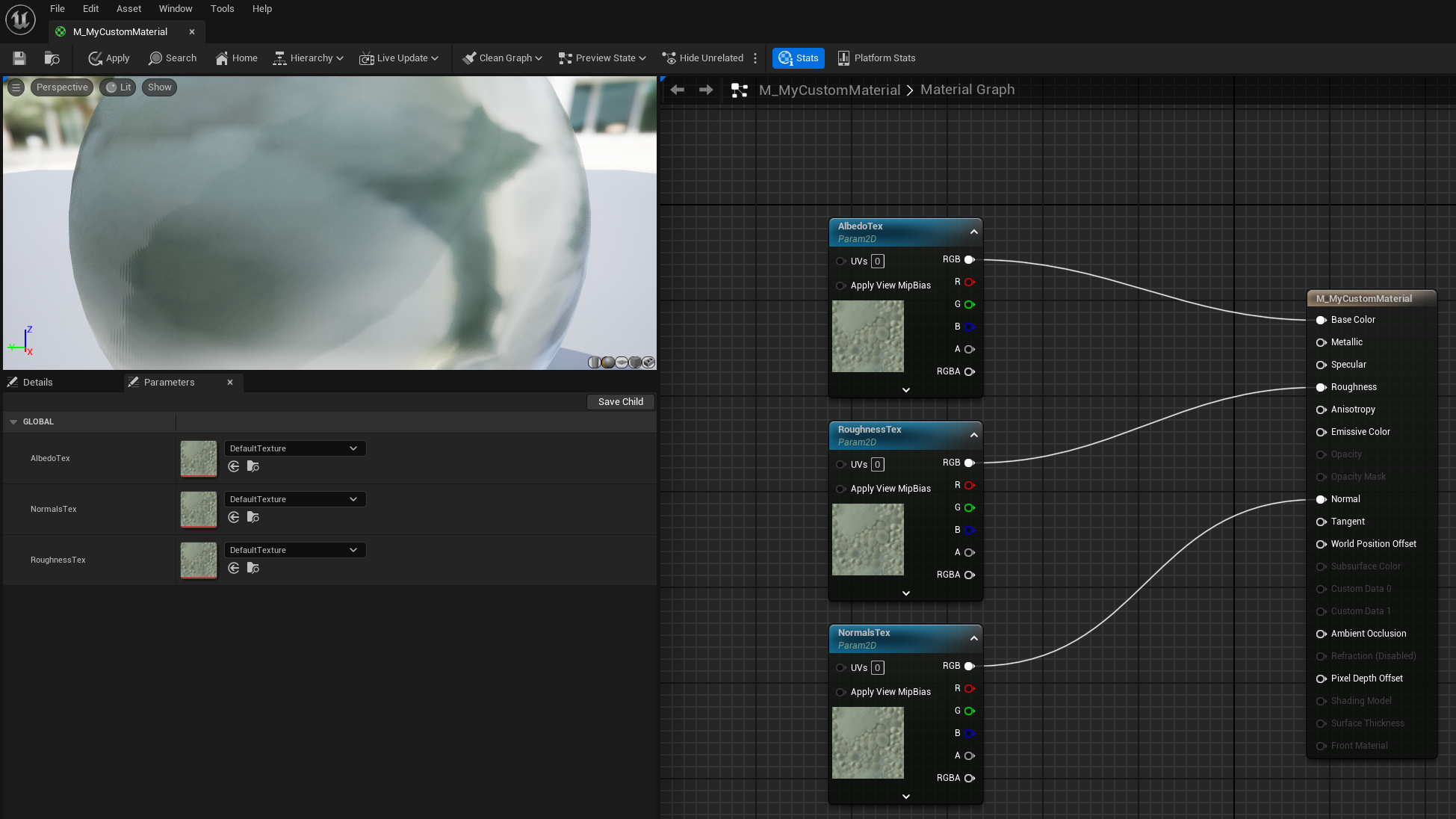
Task: Open the Asset menu
Action: click(x=128, y=9)
